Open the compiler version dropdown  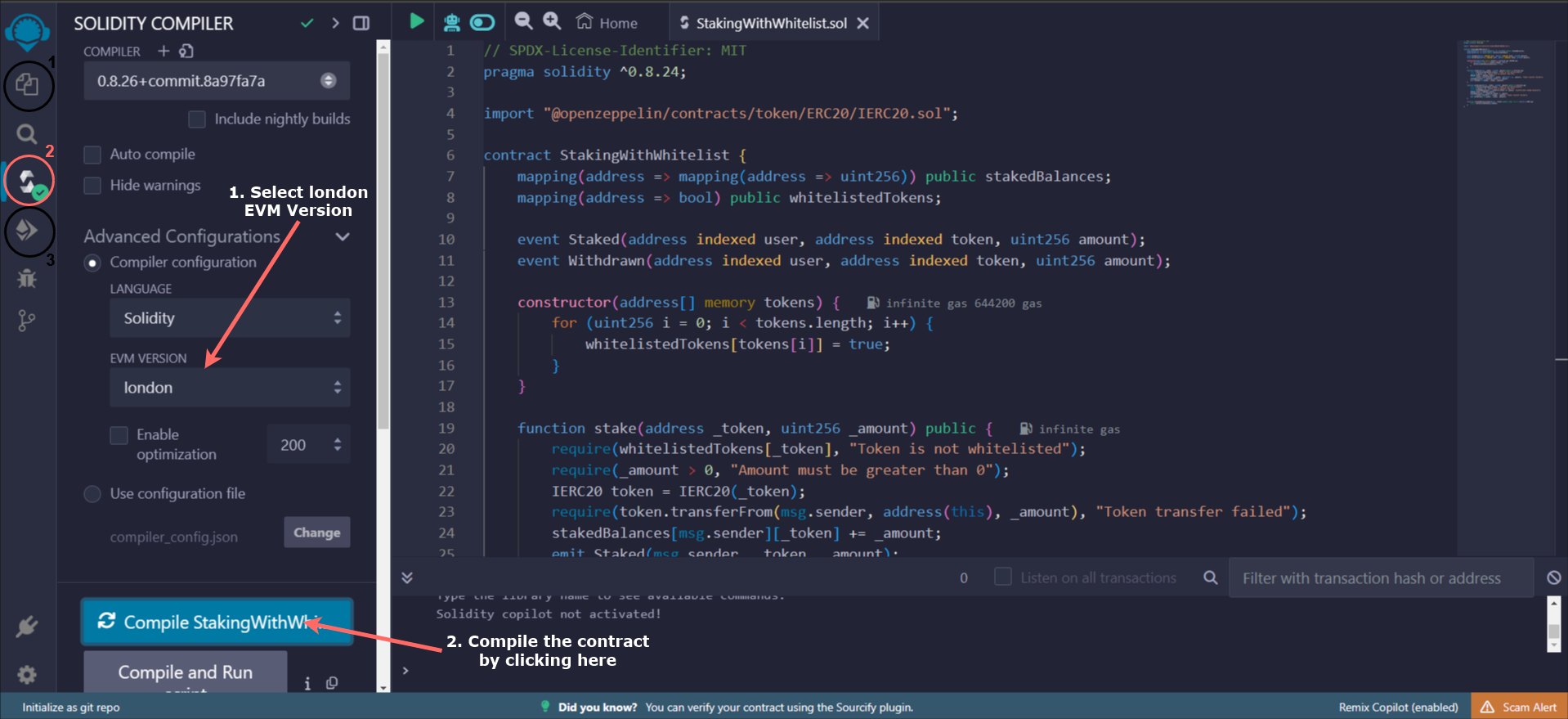(217, 81)
